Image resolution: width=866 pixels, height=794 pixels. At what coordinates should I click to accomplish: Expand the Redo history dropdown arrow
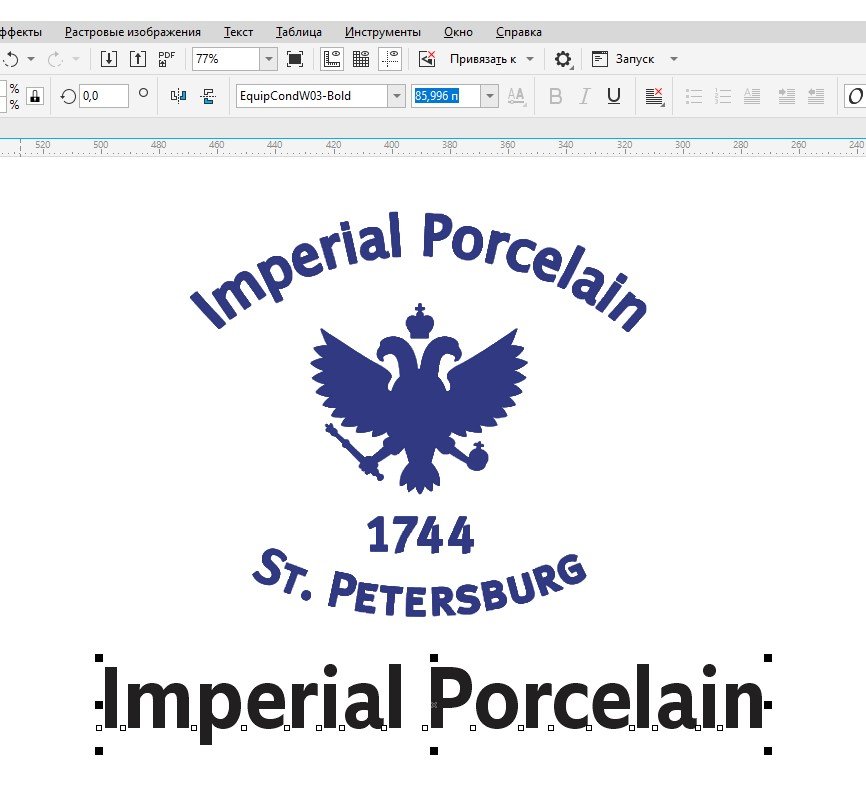tap(76, 59)
